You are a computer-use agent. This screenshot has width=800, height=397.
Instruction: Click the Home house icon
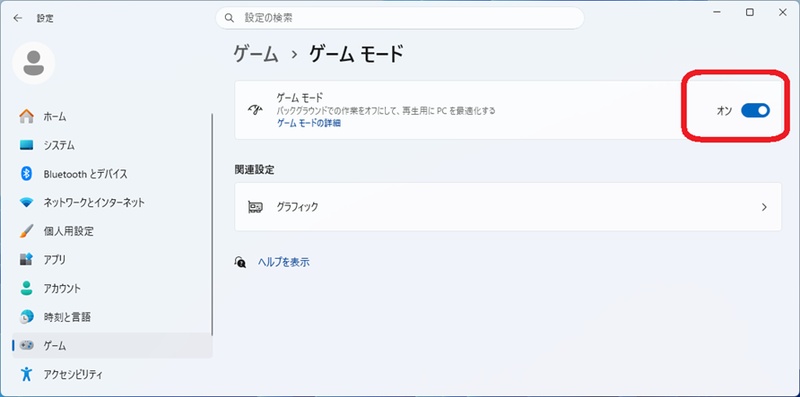coord(27,116)
